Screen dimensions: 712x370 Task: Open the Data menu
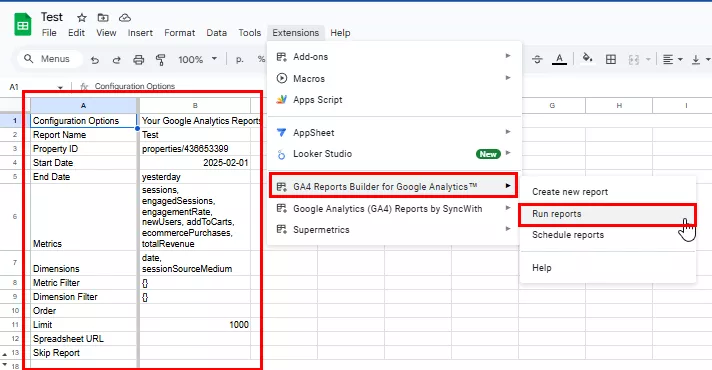[217, 33]
